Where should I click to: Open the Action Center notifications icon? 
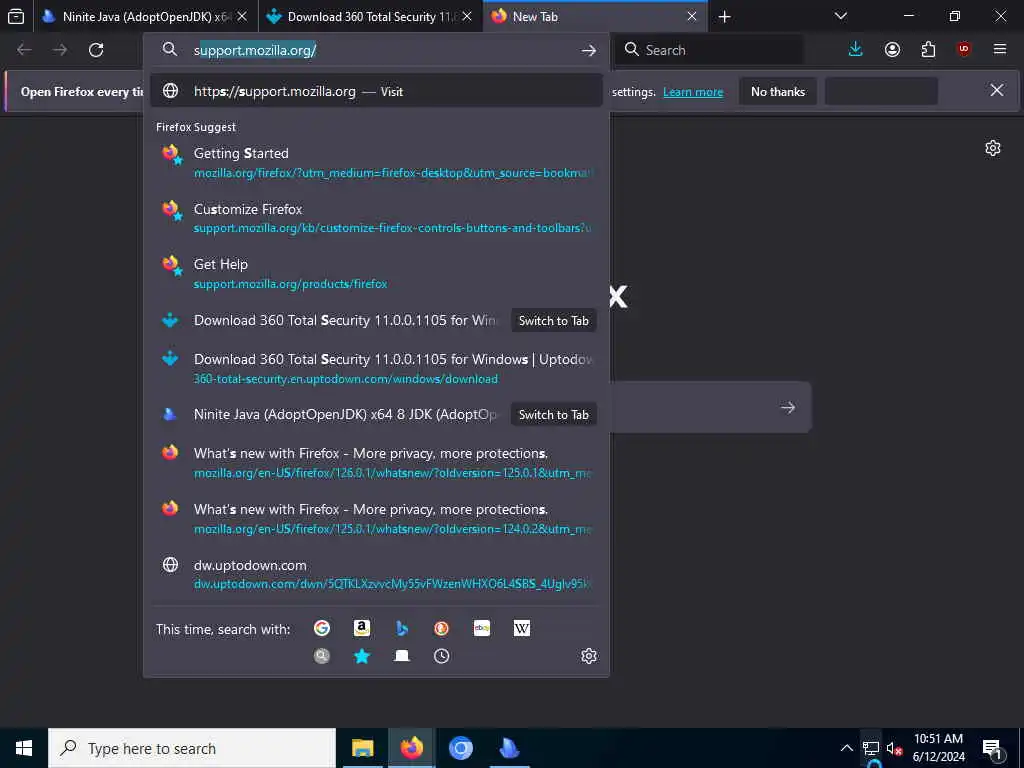[x=993, y=748]
